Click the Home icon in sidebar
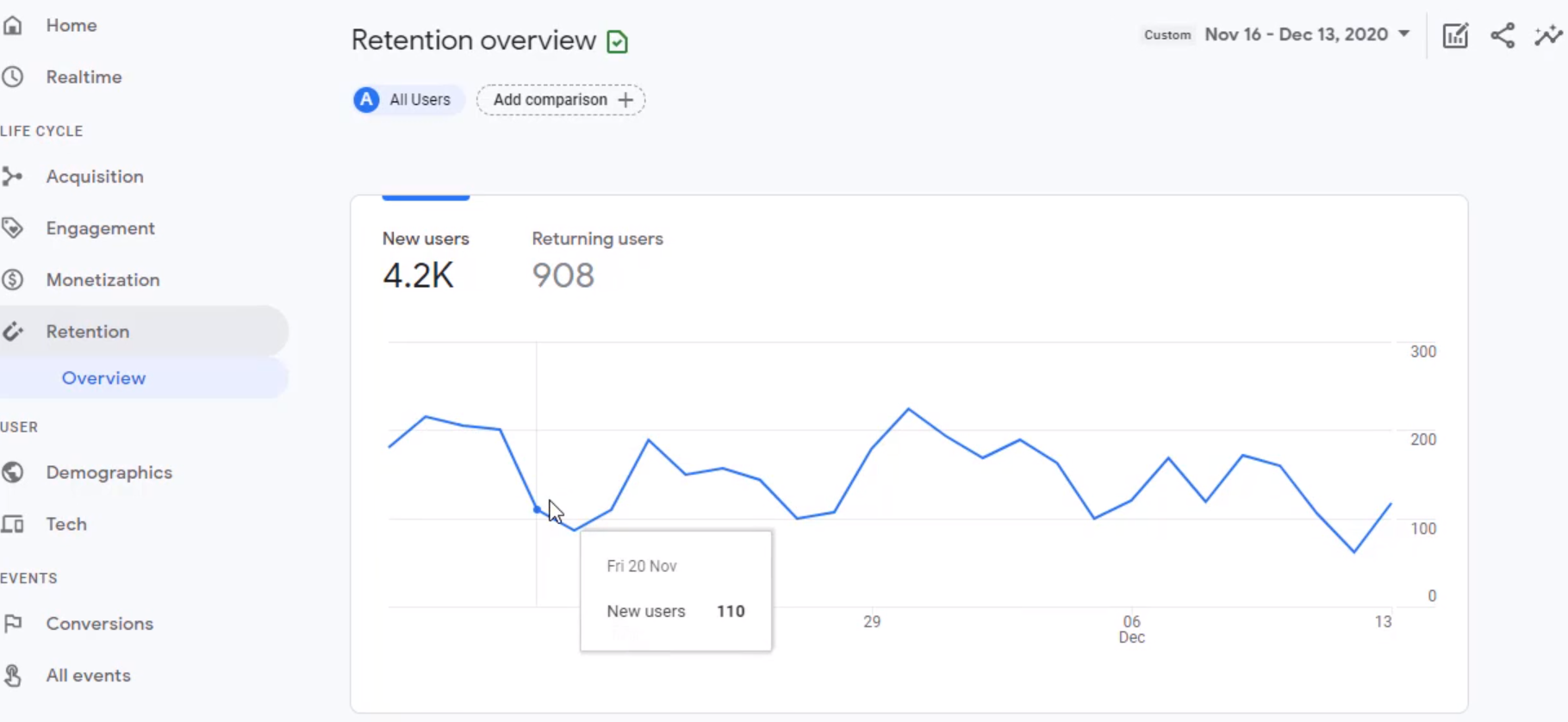The image size is (1568, 722). (13, 26)
